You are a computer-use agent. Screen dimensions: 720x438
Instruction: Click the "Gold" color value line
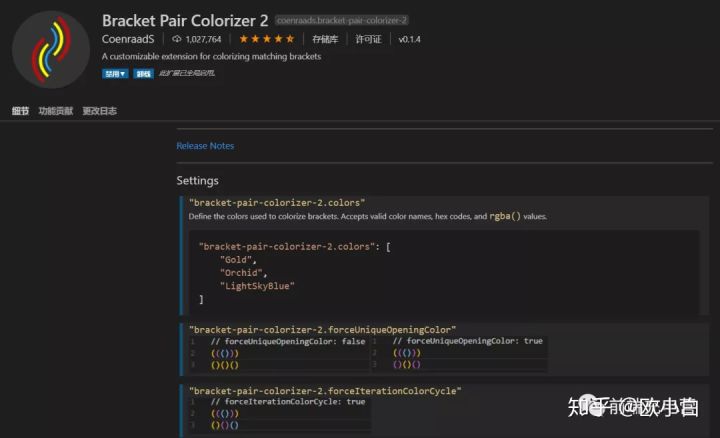pyautogui.click(x=238, y=260)
